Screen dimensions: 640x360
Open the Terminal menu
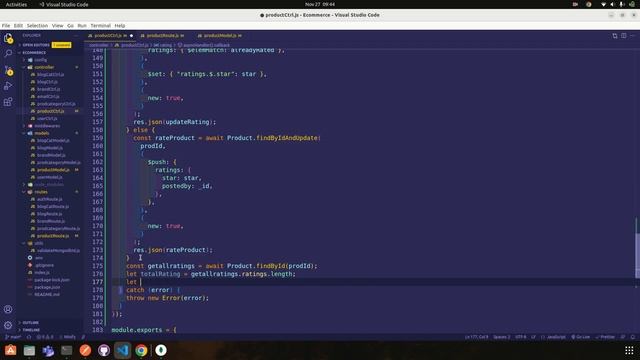click(100, 25)
